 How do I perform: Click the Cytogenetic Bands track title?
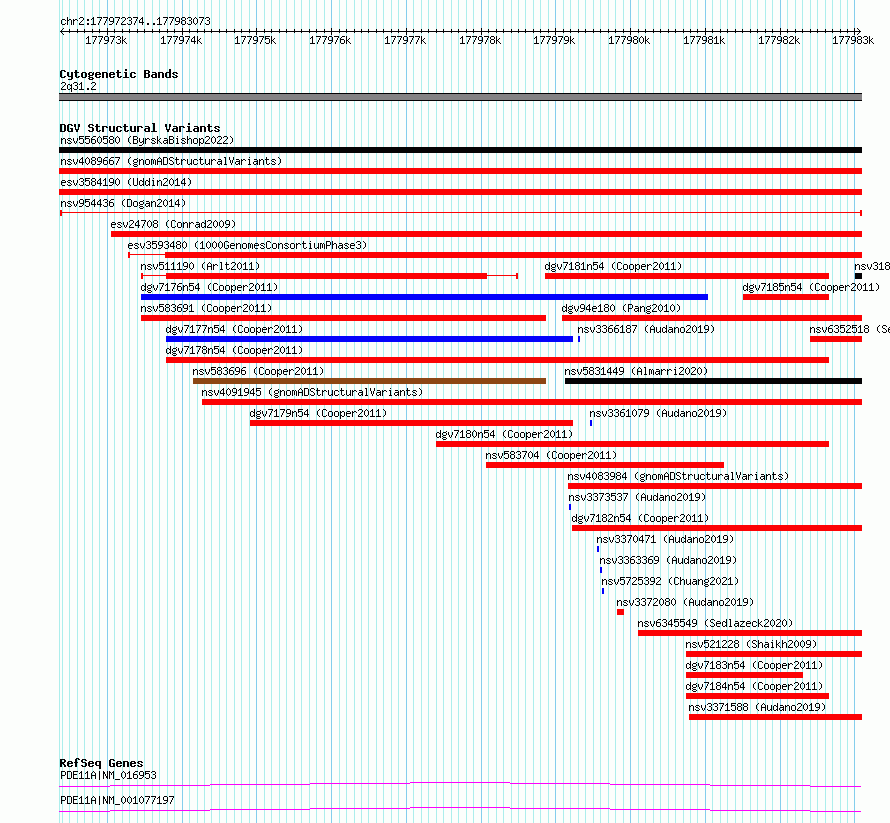pyautogui.click(x=119, y=74)
